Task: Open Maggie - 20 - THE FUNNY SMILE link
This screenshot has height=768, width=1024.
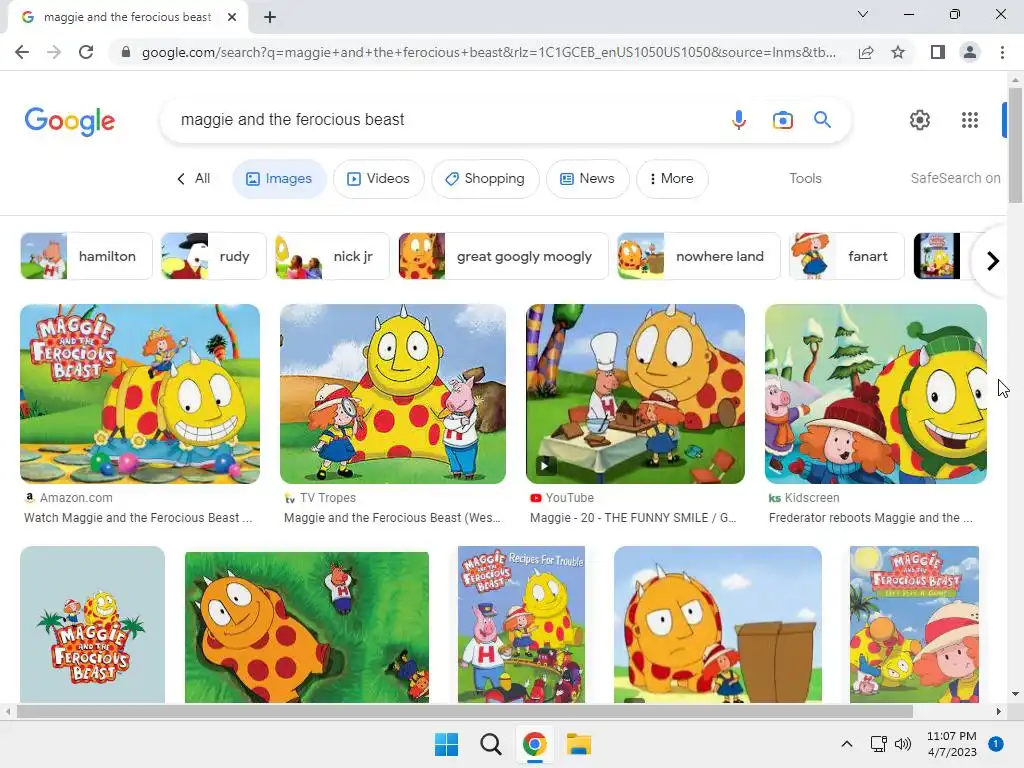Action: pos(633,518)
